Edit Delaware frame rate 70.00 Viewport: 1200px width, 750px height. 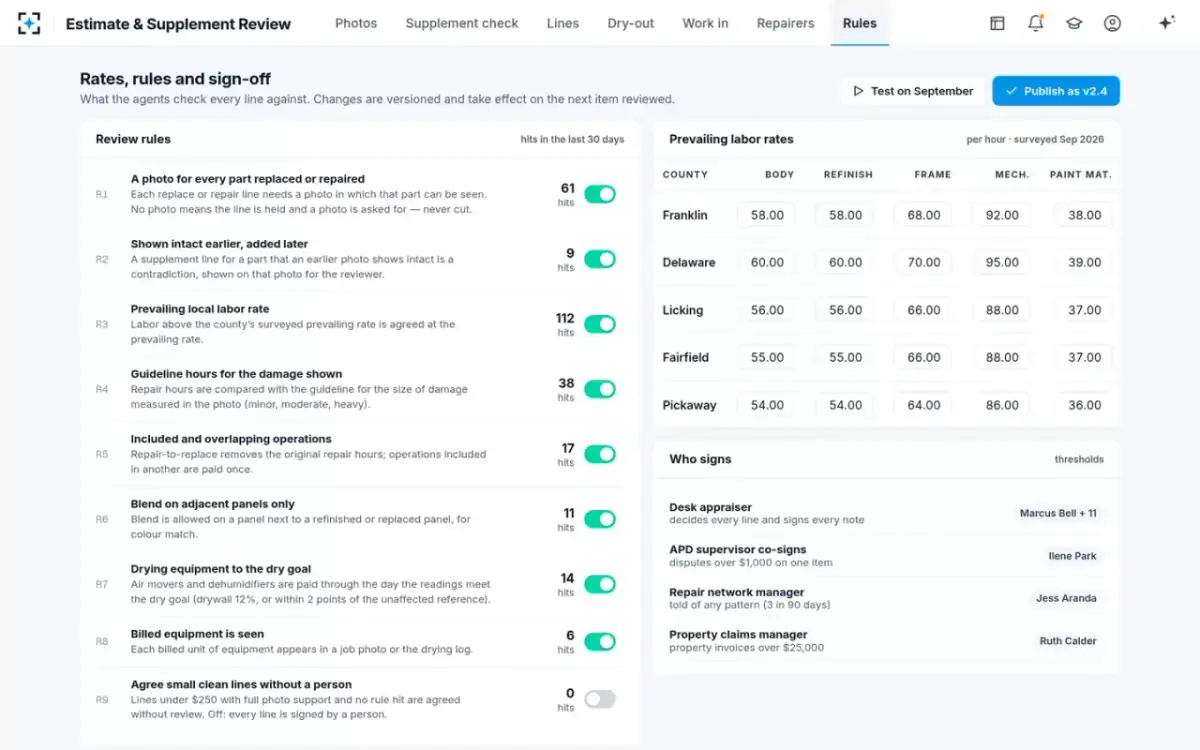coord(924,262)
